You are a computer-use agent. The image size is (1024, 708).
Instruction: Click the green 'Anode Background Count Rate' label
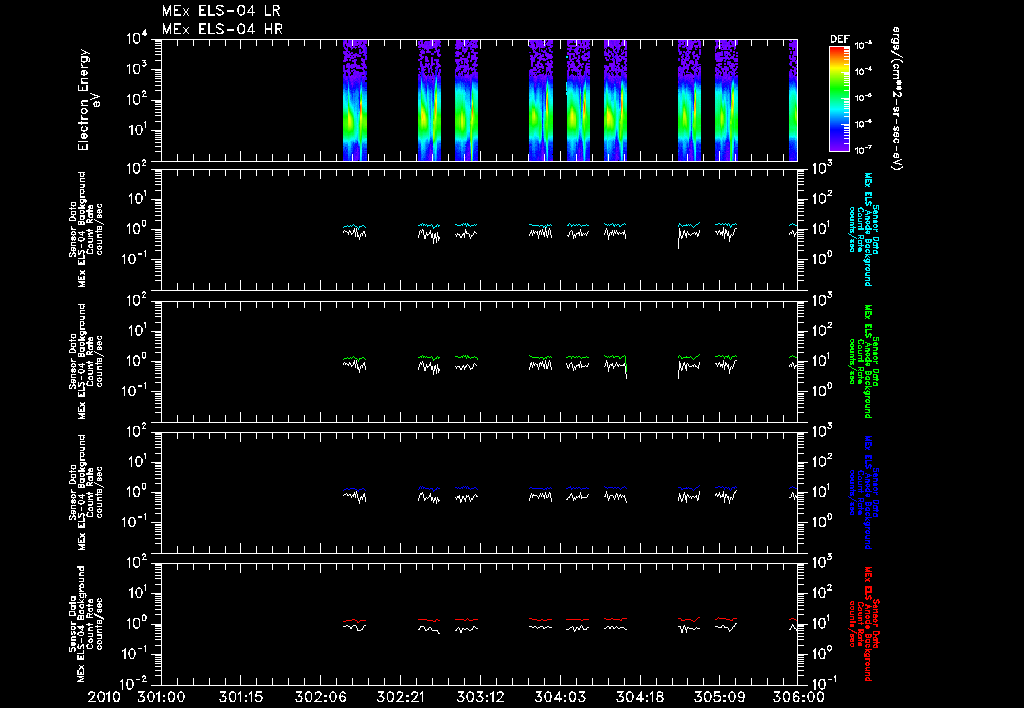[862, 361]
